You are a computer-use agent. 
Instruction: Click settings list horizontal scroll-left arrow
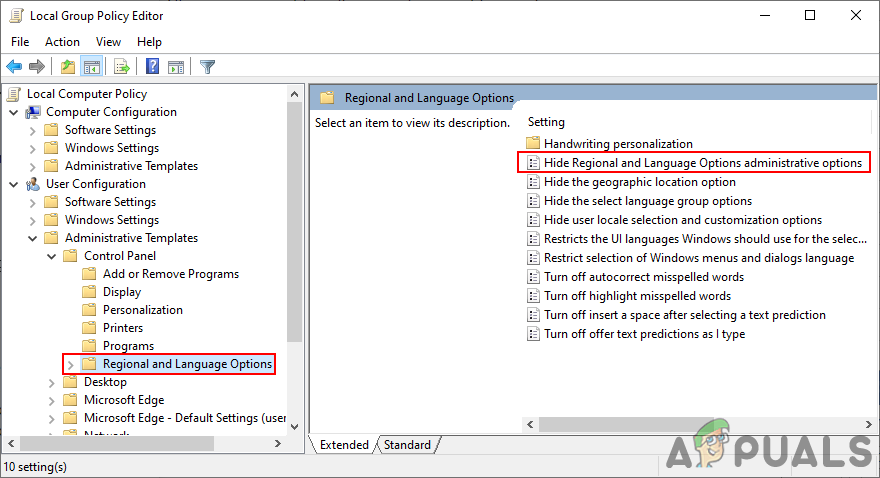point(530,425)
